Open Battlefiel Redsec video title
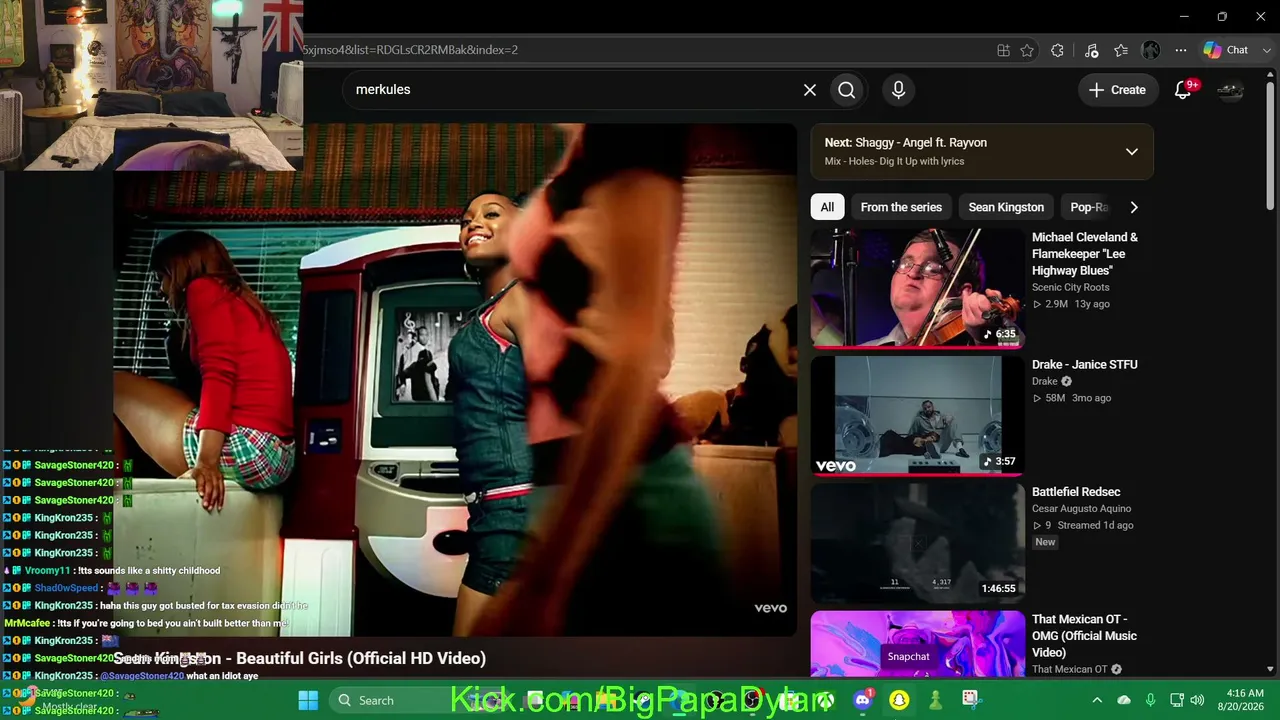The height and width of the screenshot is (720, 1280). [1076, 492]
